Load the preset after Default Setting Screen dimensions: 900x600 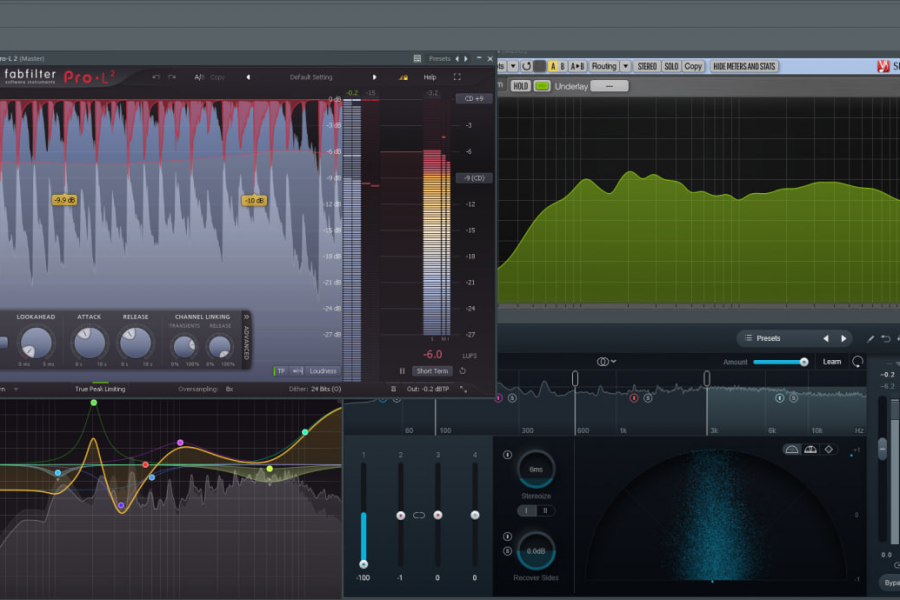tap(374, 77)
